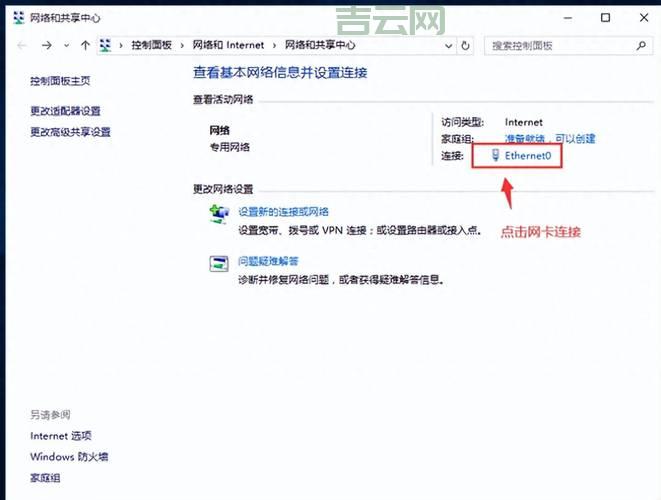Screen dimensions: 661x500
Task: Click the 查看基本网络信息并设置连接 heading
Action: (280, 73)
